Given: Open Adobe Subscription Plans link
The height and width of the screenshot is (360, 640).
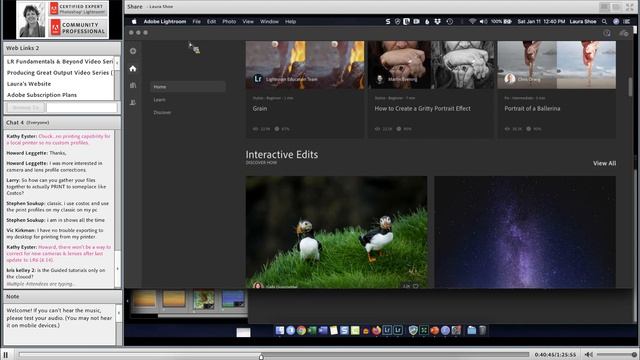Looking at the screenshot, I should click(42, 95).
